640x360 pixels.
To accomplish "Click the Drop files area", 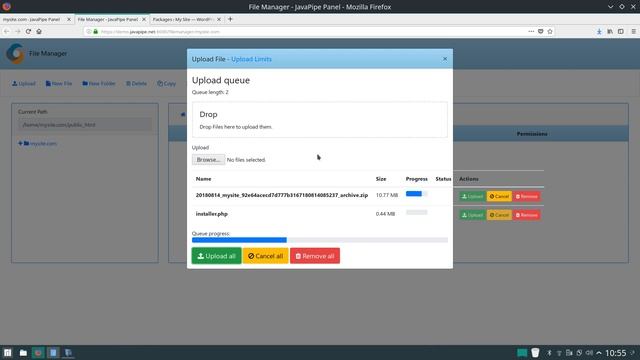I will coord(320,120).
